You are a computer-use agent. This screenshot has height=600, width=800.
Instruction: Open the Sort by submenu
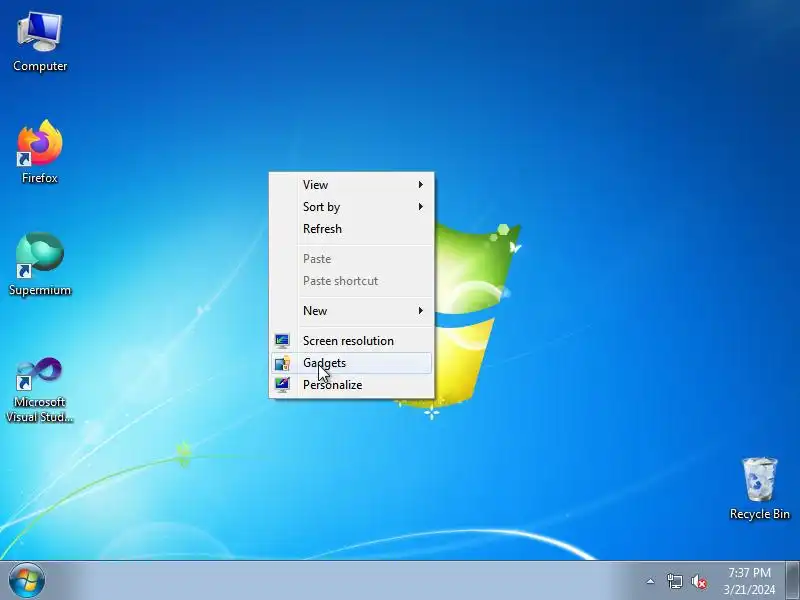(352, 207)
